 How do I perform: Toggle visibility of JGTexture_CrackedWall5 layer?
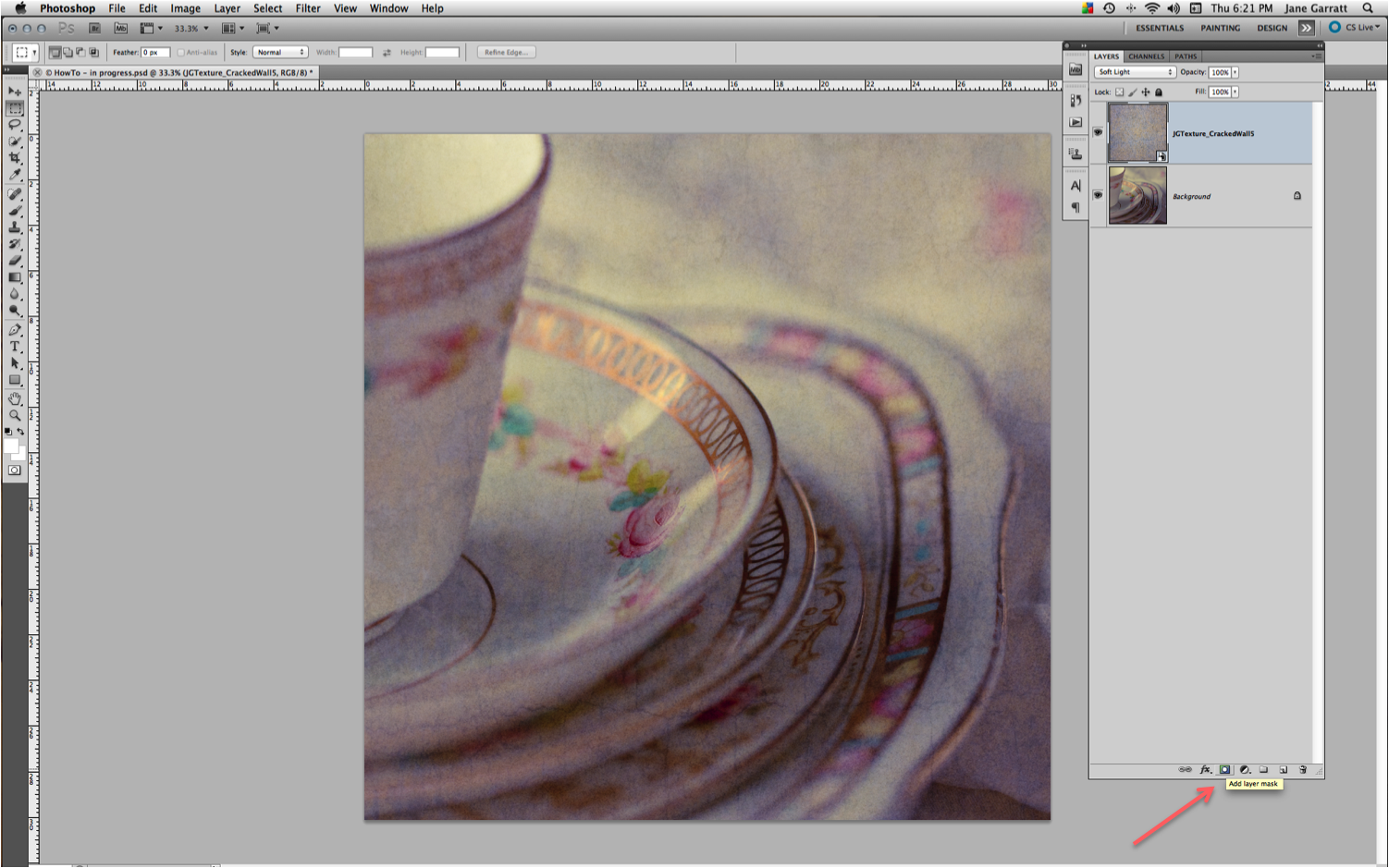tap(1097, 132)
